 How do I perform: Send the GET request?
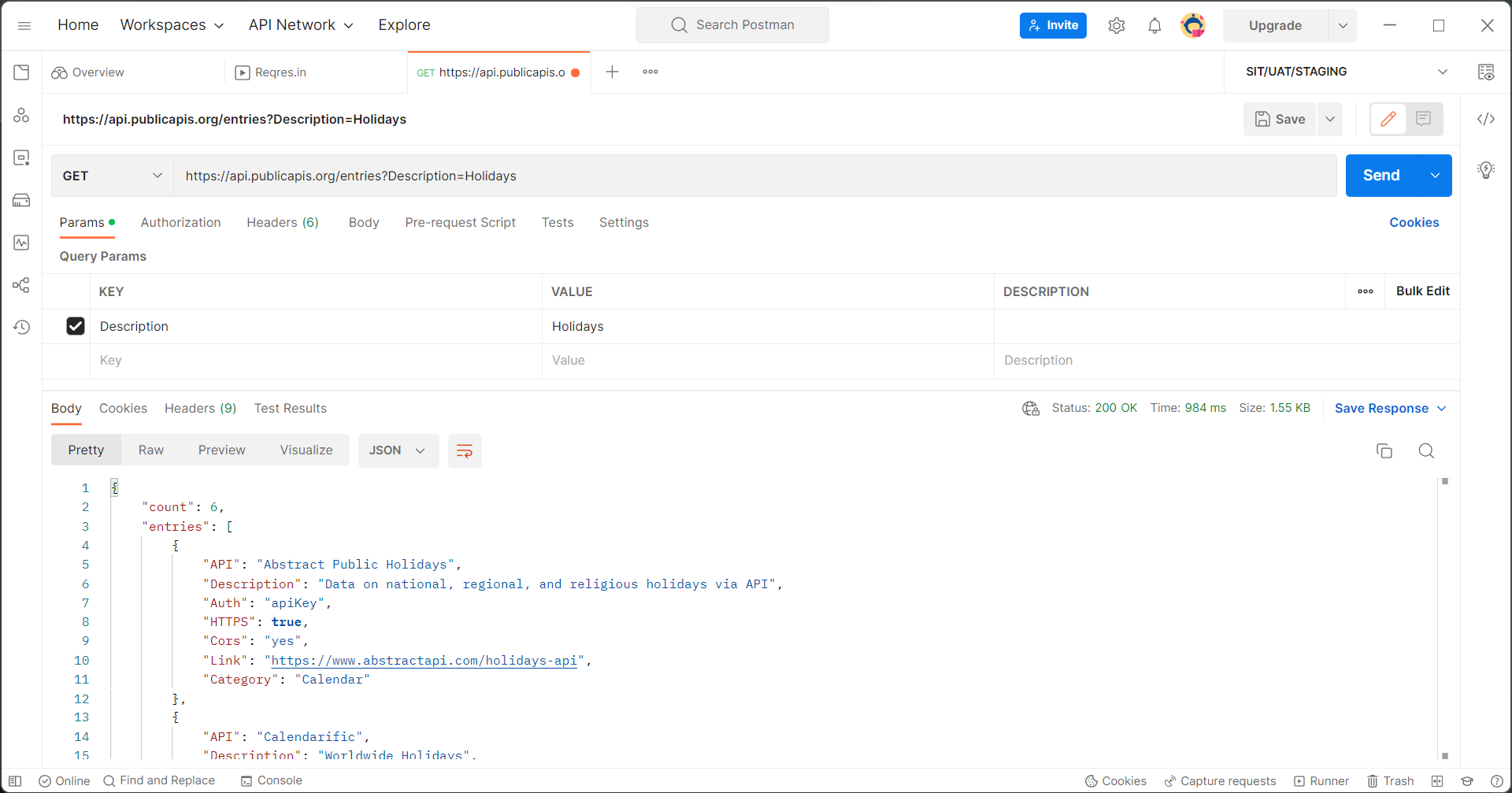[1381, 176]
